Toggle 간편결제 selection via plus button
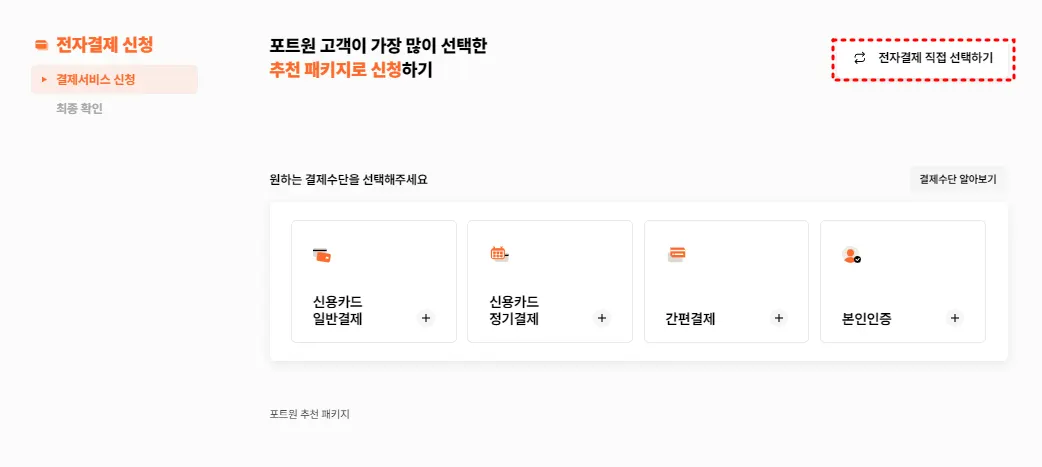 click(779, 318)
